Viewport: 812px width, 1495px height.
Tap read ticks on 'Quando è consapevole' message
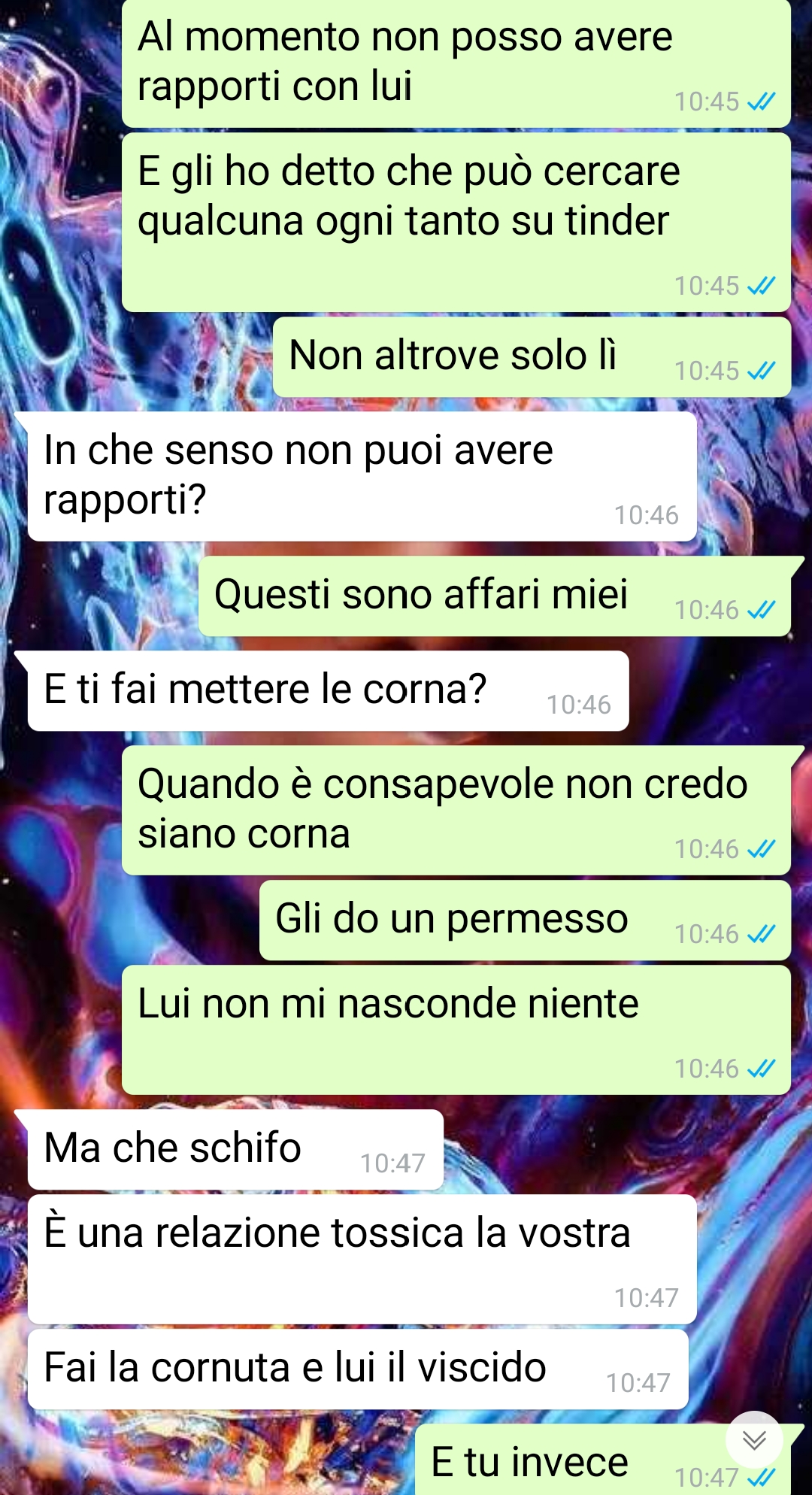coord(762,849)
